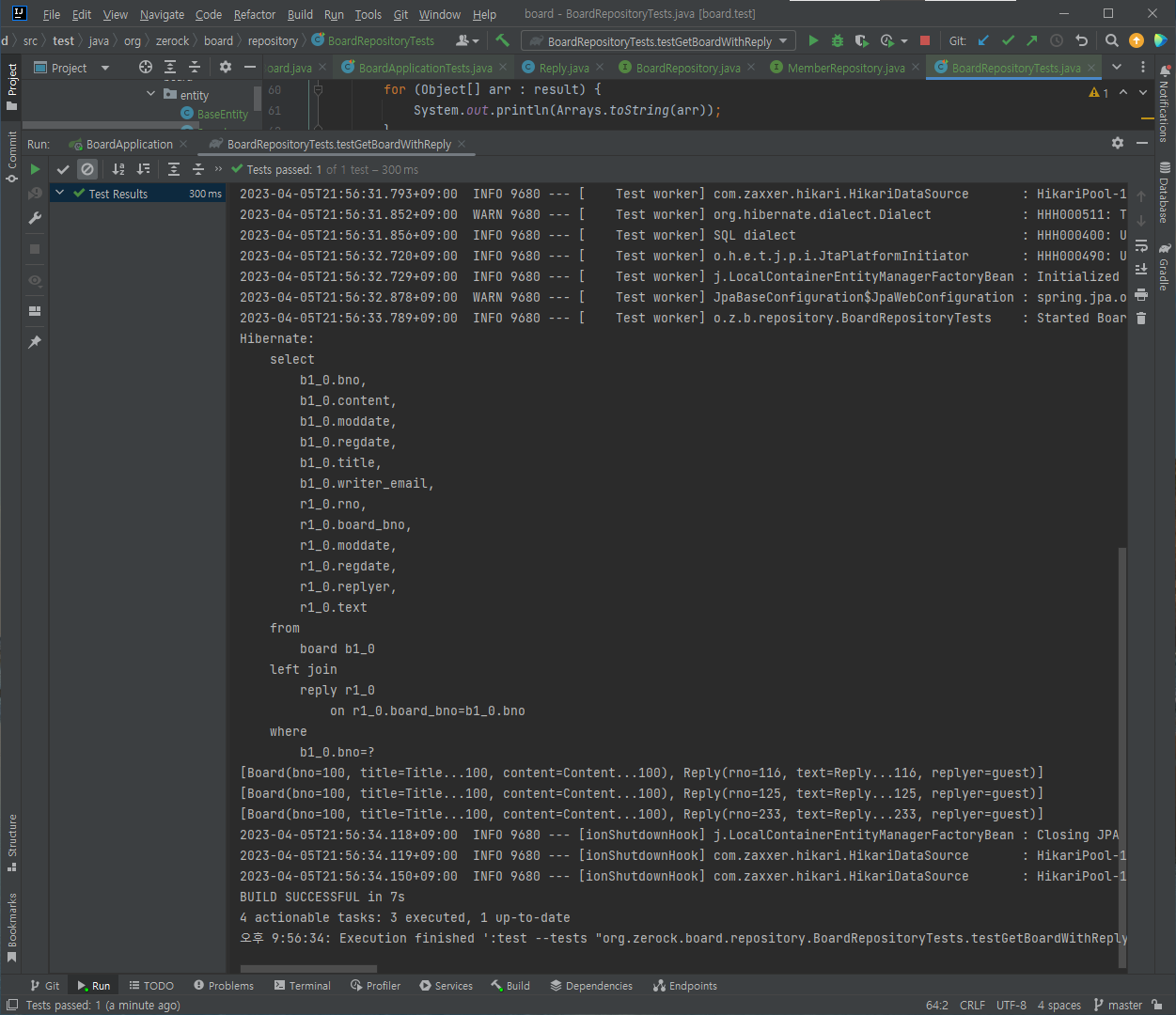
Task: Open run configuration selector BoardRepositoryTests.testGetBoardWithReply
Action: tap(659, 41)
